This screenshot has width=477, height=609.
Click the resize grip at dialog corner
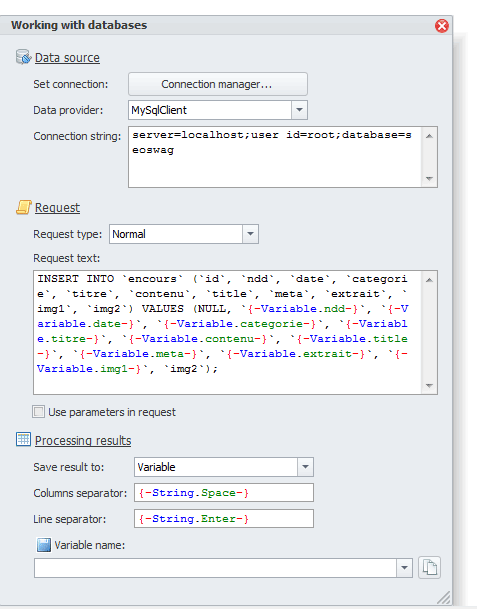tap(444, 597)
